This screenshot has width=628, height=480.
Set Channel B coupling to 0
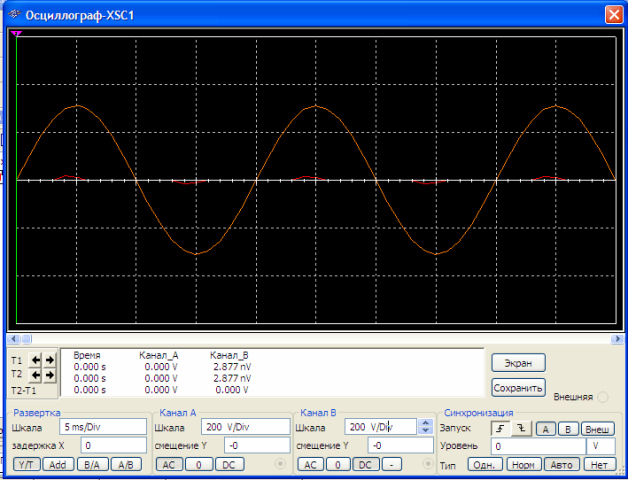coord(338,465)
